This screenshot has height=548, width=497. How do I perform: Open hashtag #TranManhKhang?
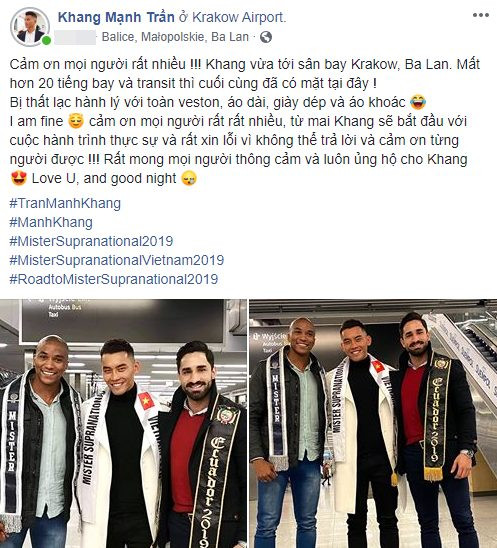pyautogui.click(x=65, y=203)
